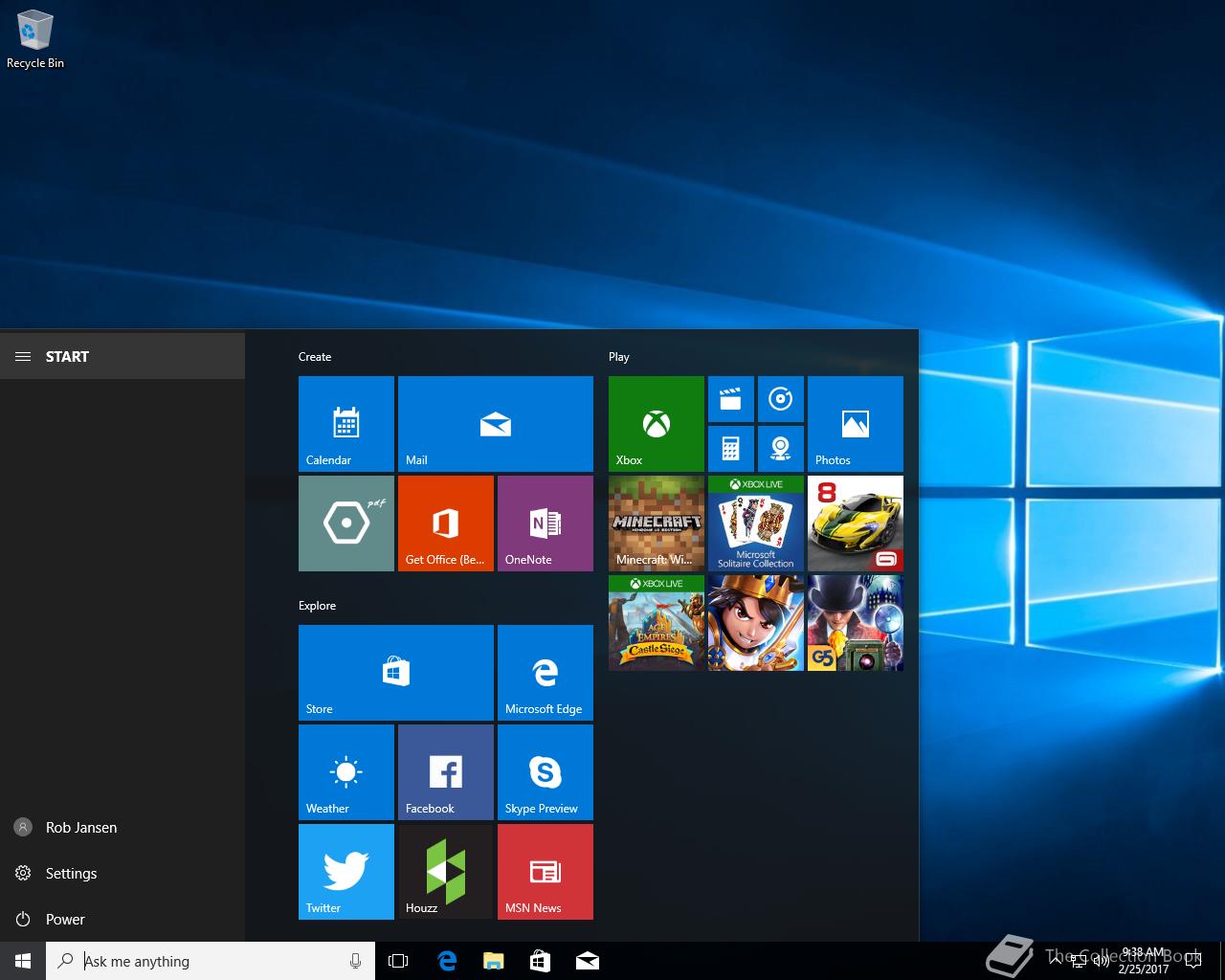Focus the Ask me anything search box

(211, 961)
